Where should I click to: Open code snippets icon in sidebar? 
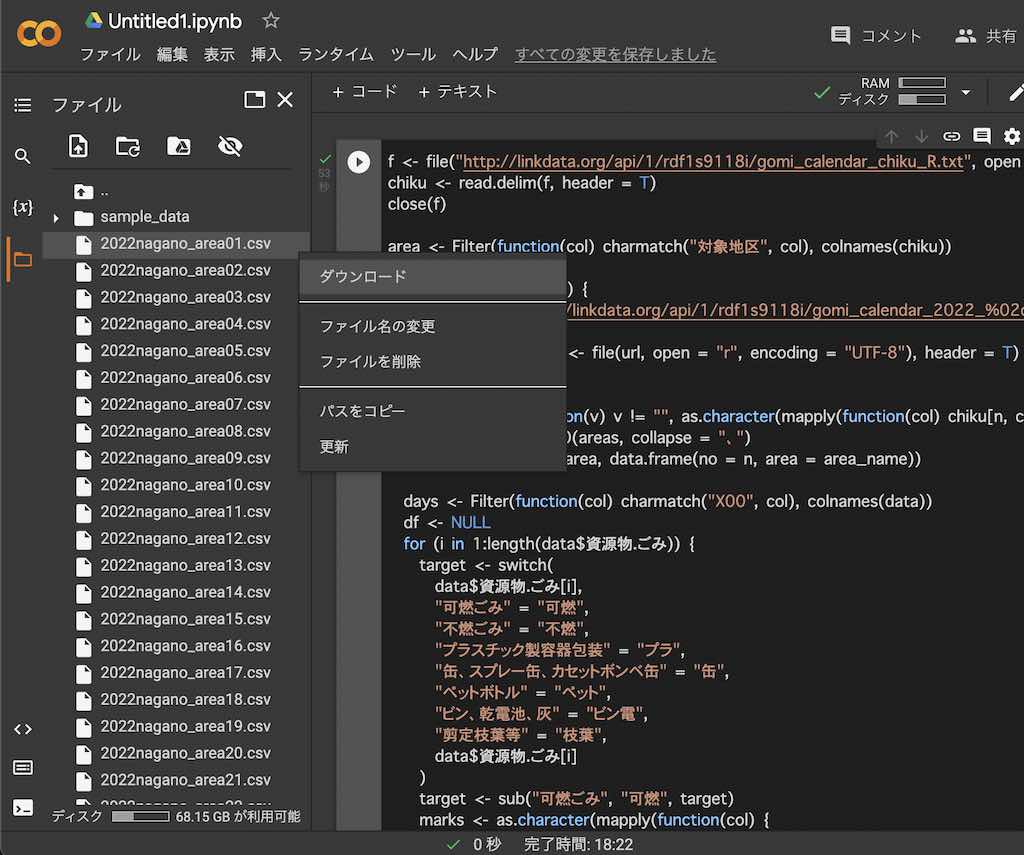22,729
